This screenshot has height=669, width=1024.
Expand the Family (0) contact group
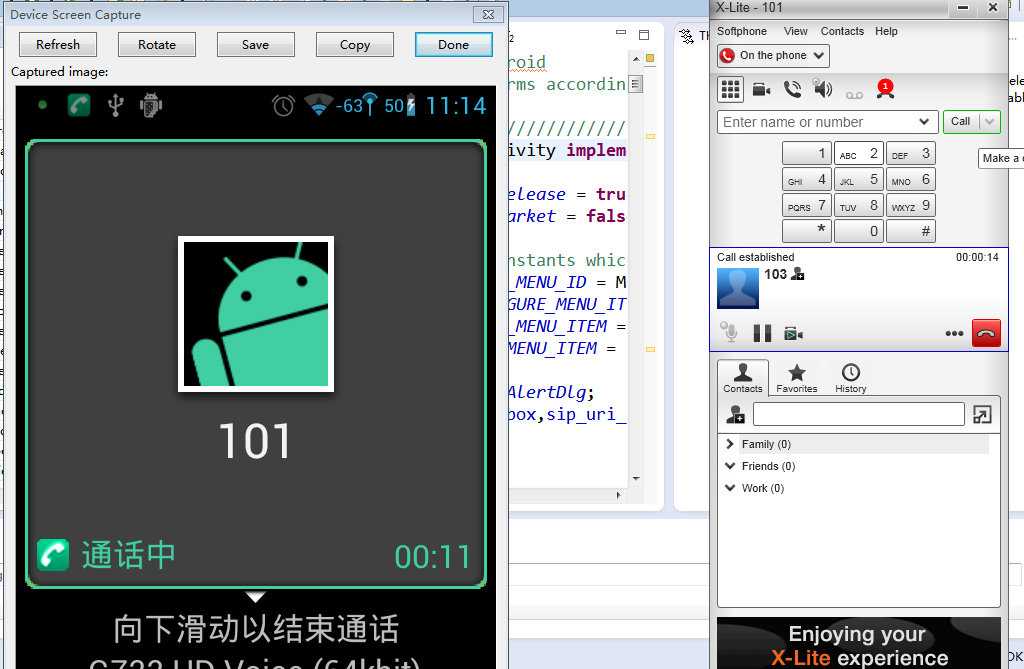[730, 444]
